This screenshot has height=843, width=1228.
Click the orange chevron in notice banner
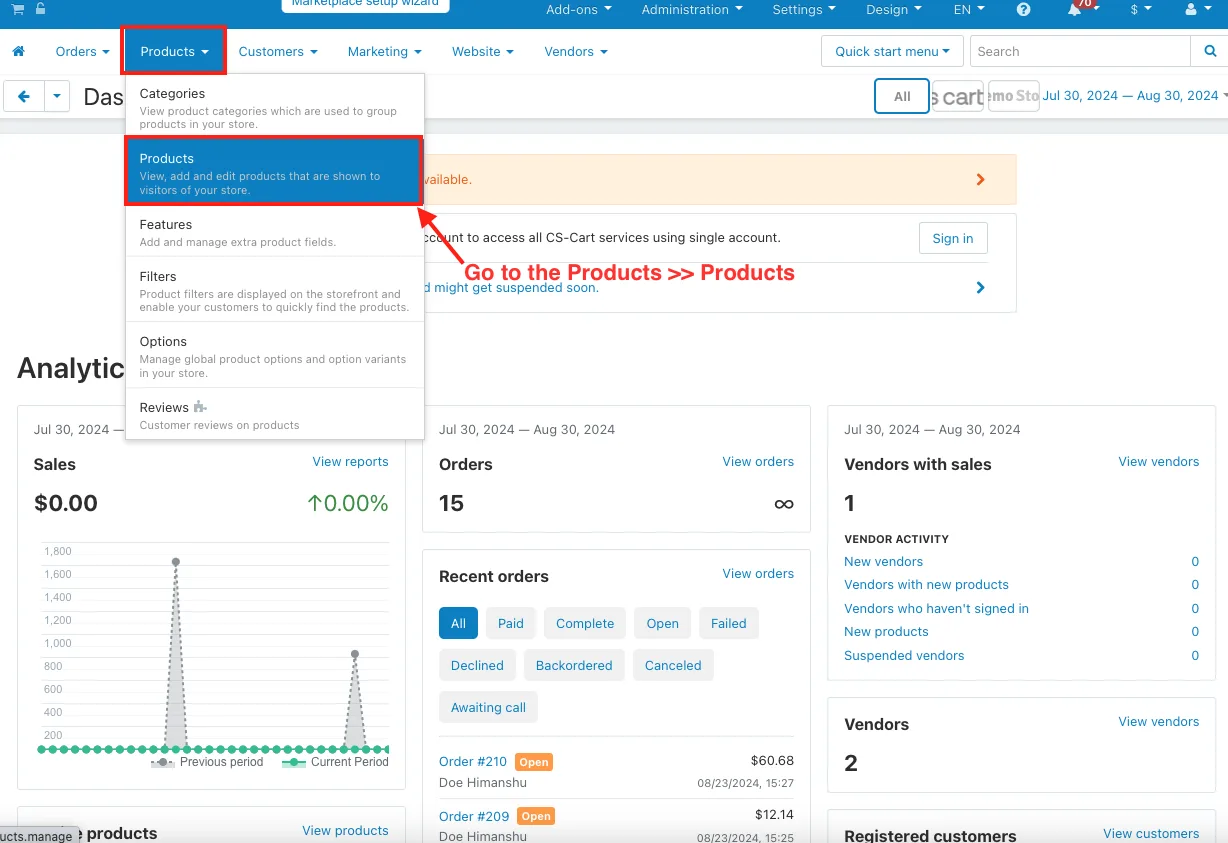[980, 180]
